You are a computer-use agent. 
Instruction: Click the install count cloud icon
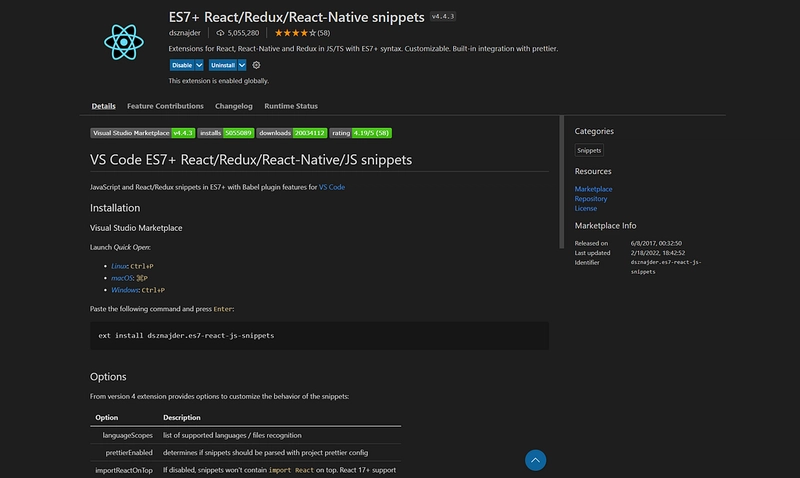(x=220, y=33)
